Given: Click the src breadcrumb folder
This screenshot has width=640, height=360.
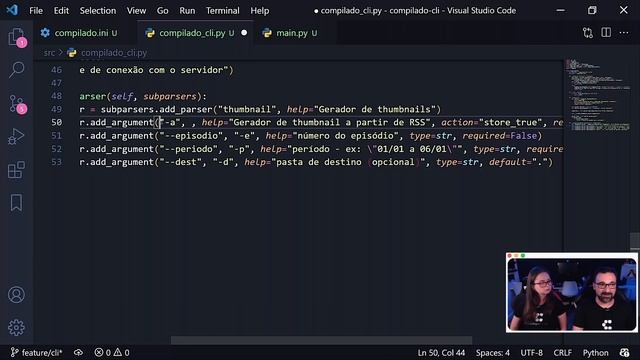Looking at the screenshot, I should click(49, 53).
